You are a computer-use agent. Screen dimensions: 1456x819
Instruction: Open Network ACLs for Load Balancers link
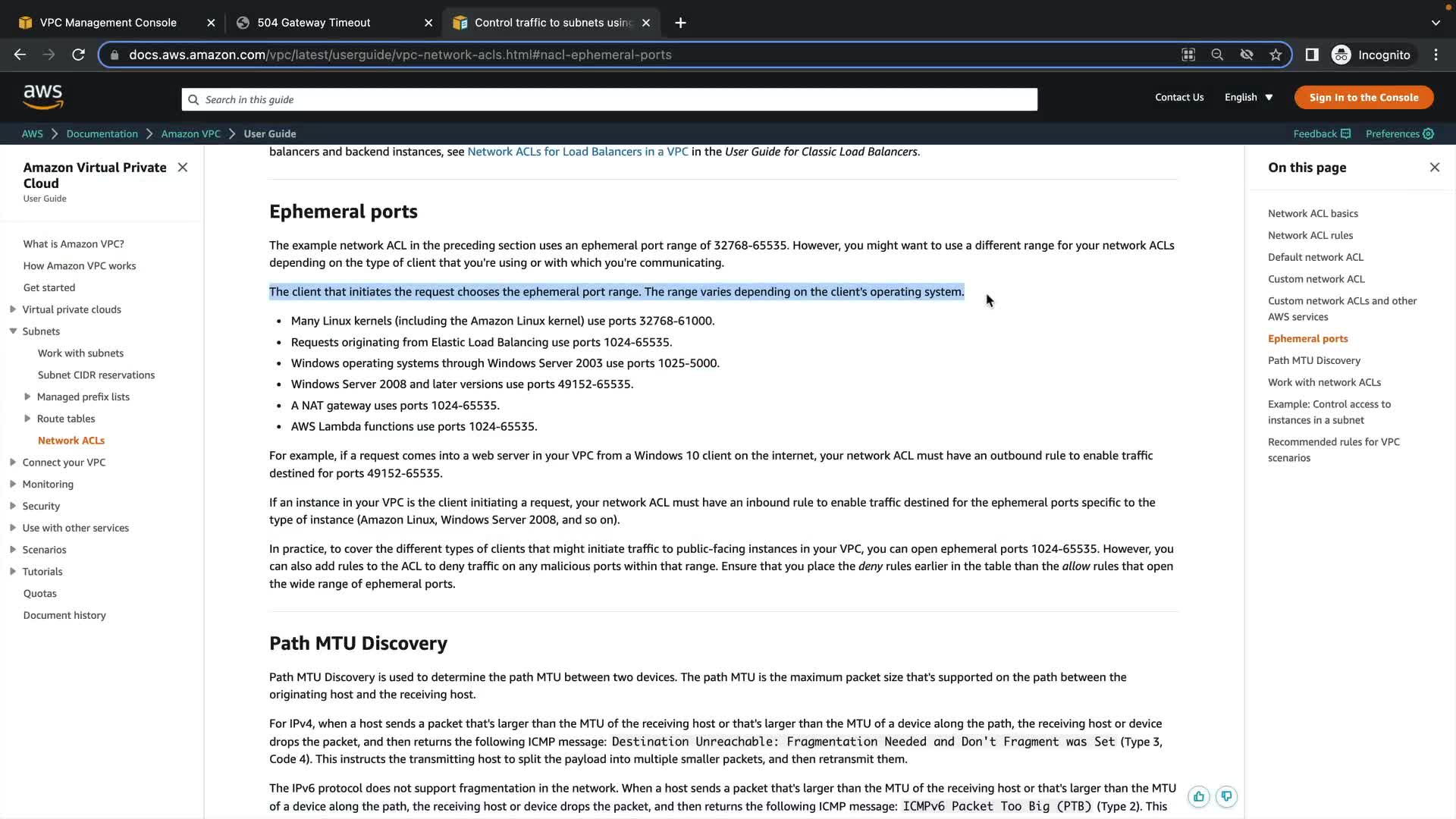577,152
